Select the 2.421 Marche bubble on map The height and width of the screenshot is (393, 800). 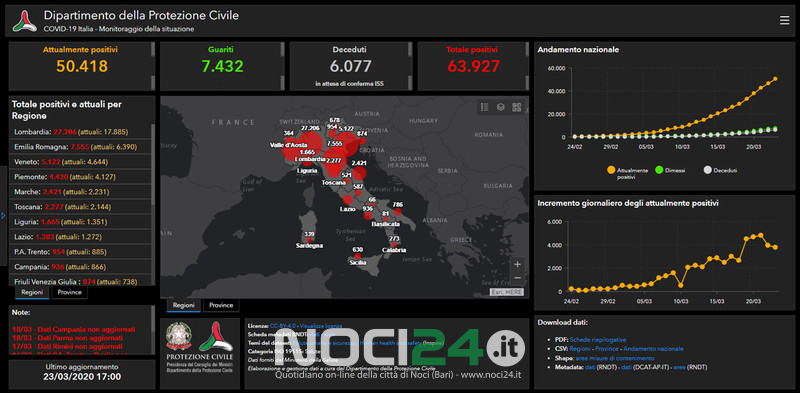click(x=360, y=173)
